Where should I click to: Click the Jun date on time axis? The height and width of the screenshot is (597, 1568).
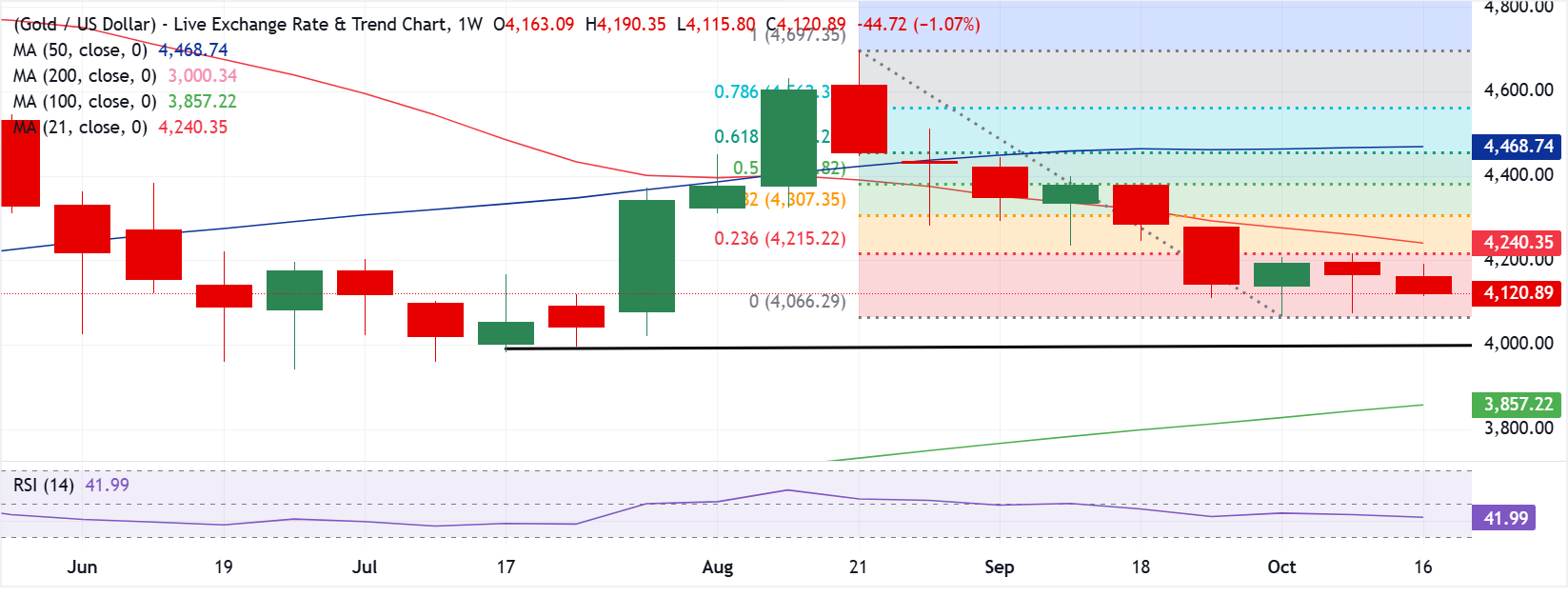pyautogui.click(x=83, y=567)
